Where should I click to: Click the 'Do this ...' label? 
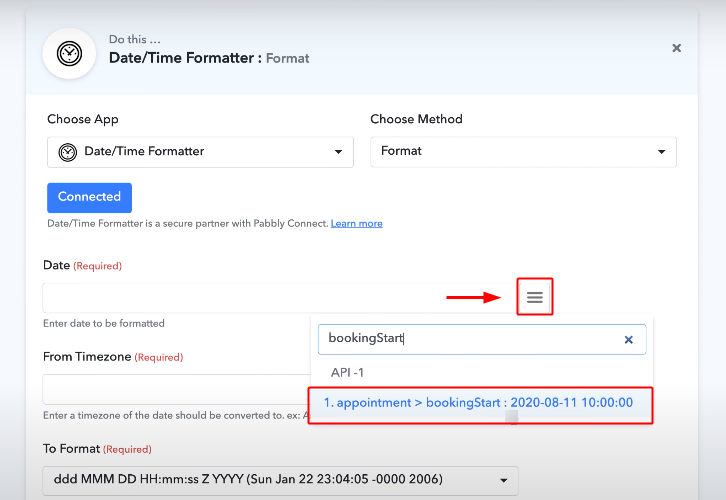point(135,39)
